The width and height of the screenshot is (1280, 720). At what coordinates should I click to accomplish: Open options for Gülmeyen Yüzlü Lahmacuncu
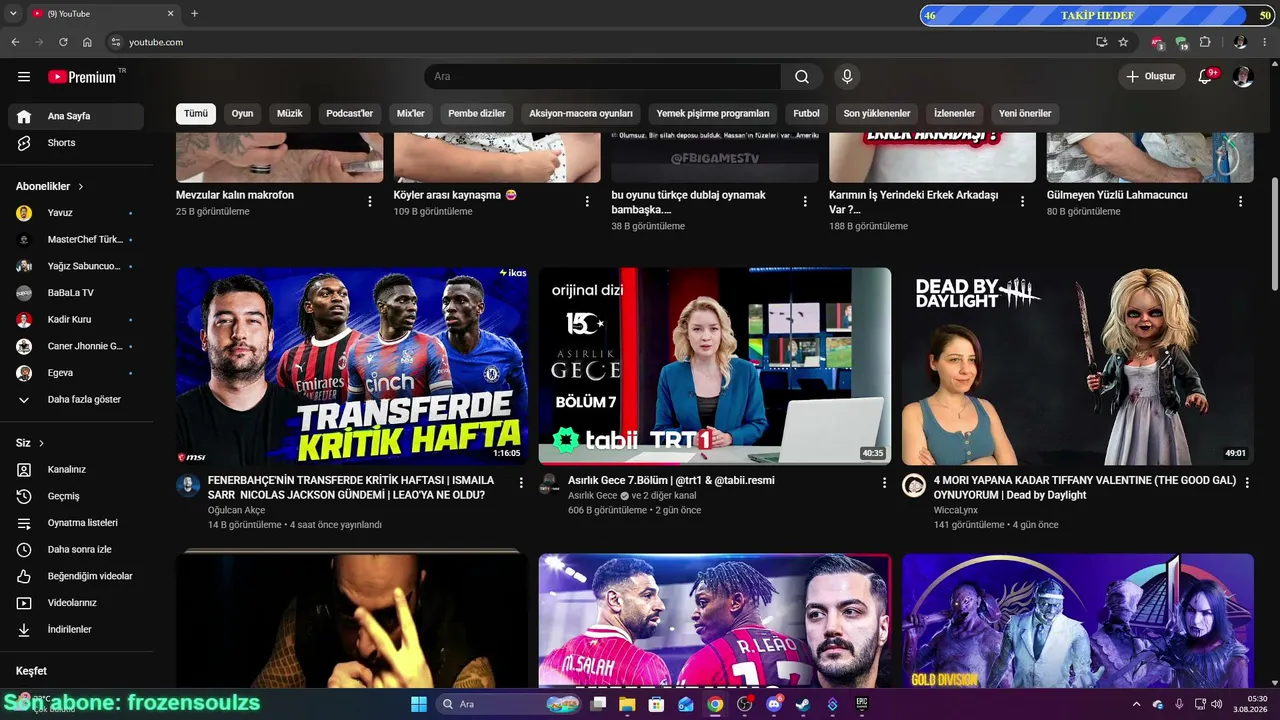pos(1241,202)
